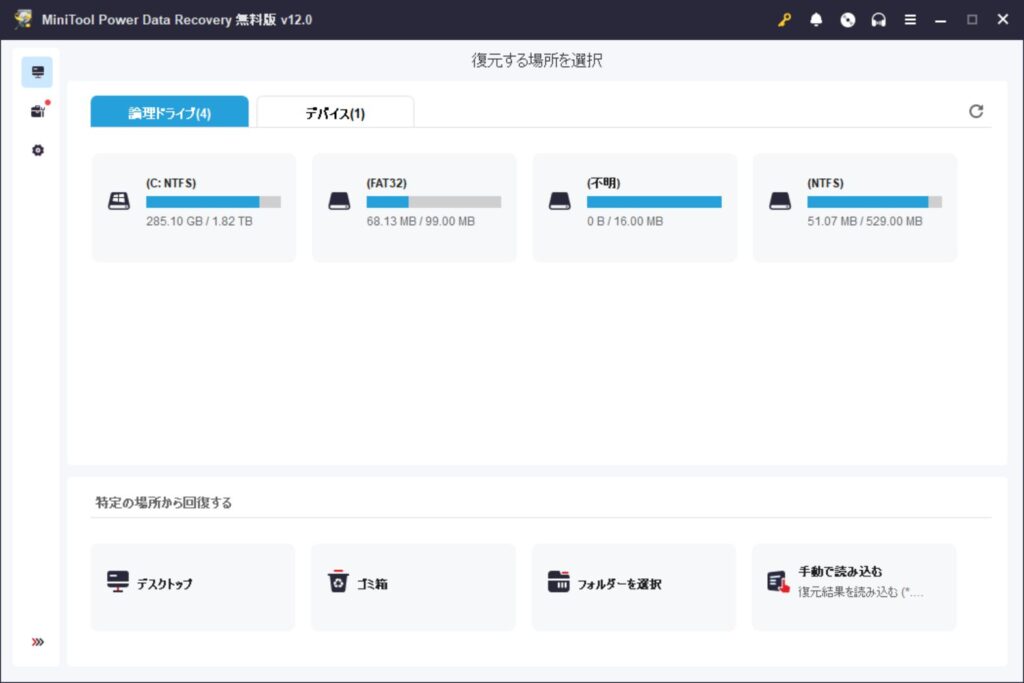Click the "51.07 MB / 529.00 MB" text
The image size is (1024, 683).
(x=865, y=221)
